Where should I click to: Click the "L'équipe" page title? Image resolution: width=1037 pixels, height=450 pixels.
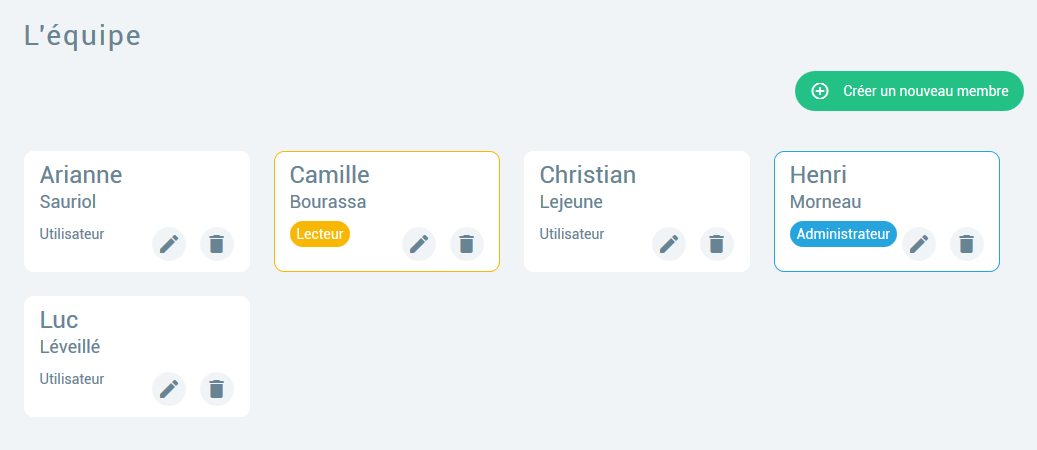pyautogui.click(x=82, y=35)
